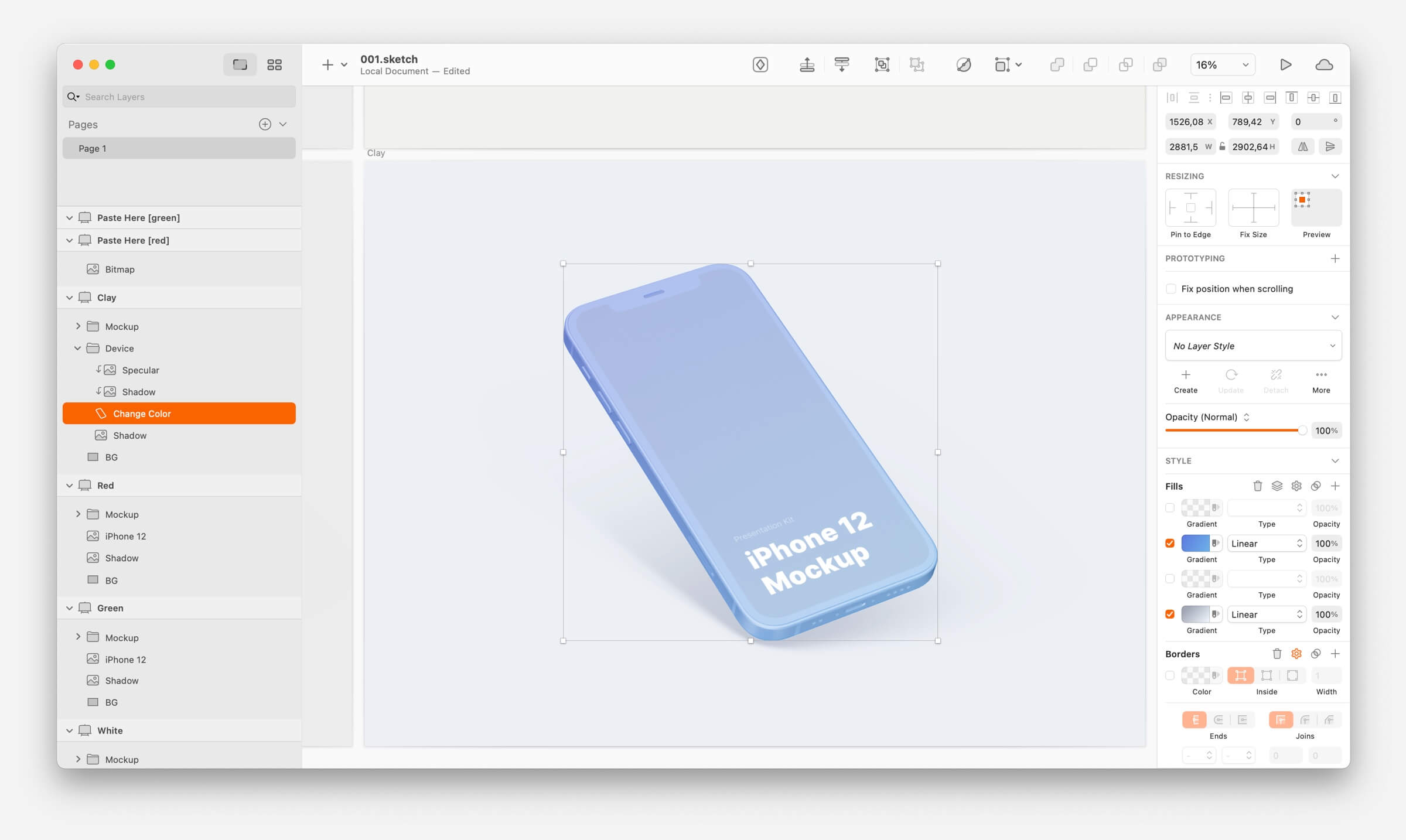The width and height of the screenshot is (1406, 840).
Task: Select the Bitmap layer
Action: tap(179, 269)
